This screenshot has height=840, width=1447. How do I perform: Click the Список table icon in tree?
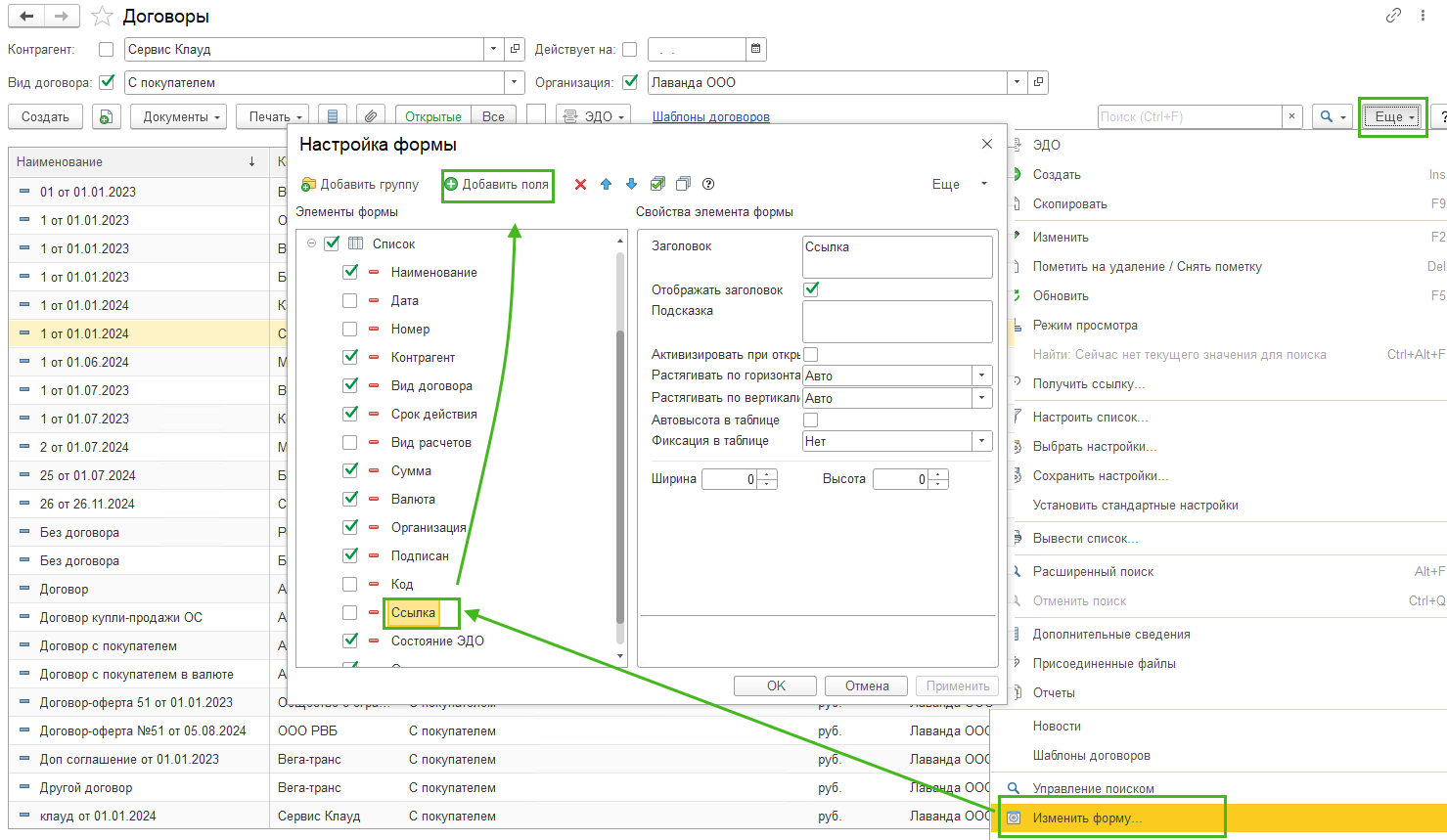pos(356,243)
